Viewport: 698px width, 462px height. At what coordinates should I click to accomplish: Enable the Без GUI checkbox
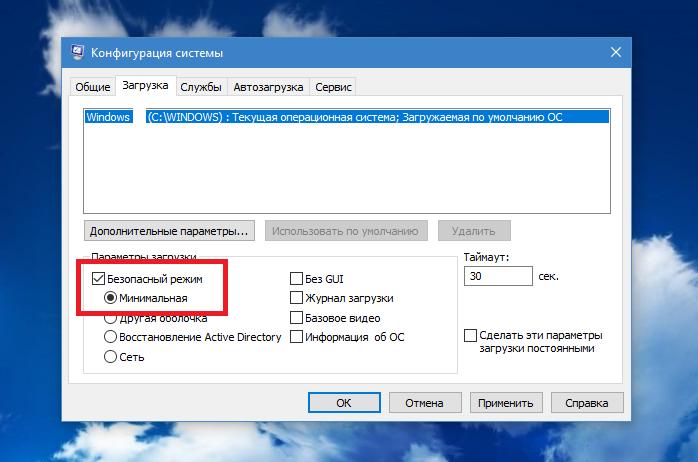pyautogui.click(x=296, y=279)
